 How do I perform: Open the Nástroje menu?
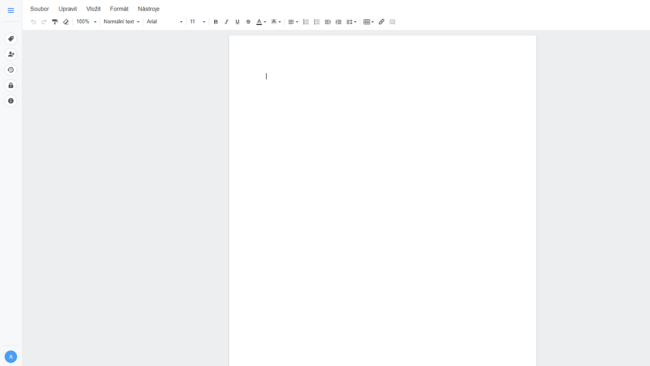pyautogui.click(x=148, y=9)
